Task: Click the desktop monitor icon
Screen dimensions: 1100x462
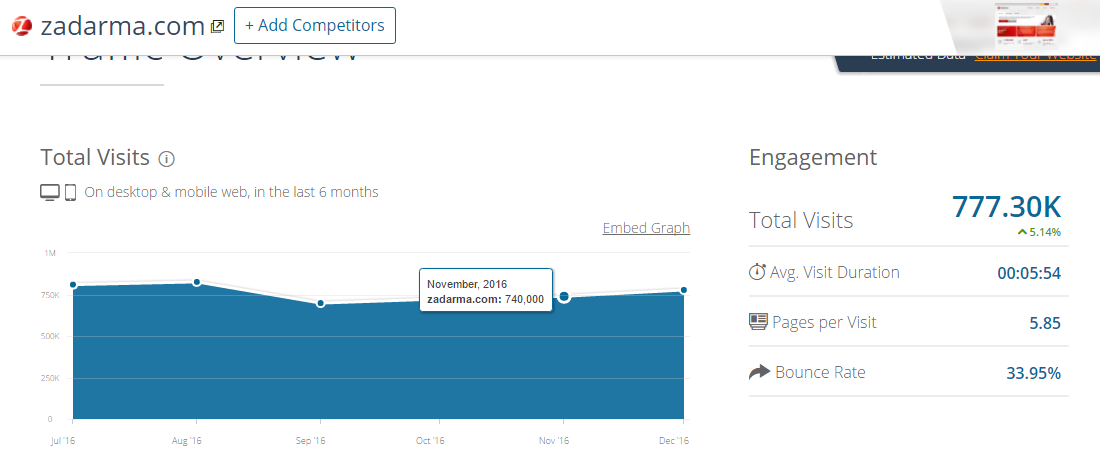Action: click(50, 192)
